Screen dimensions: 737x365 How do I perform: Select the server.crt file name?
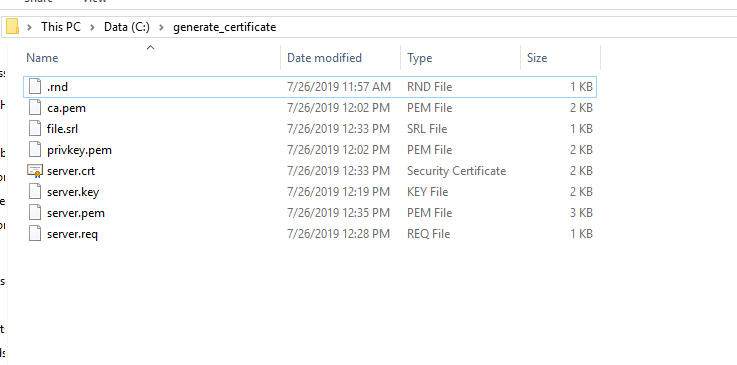tap(71, 171)
